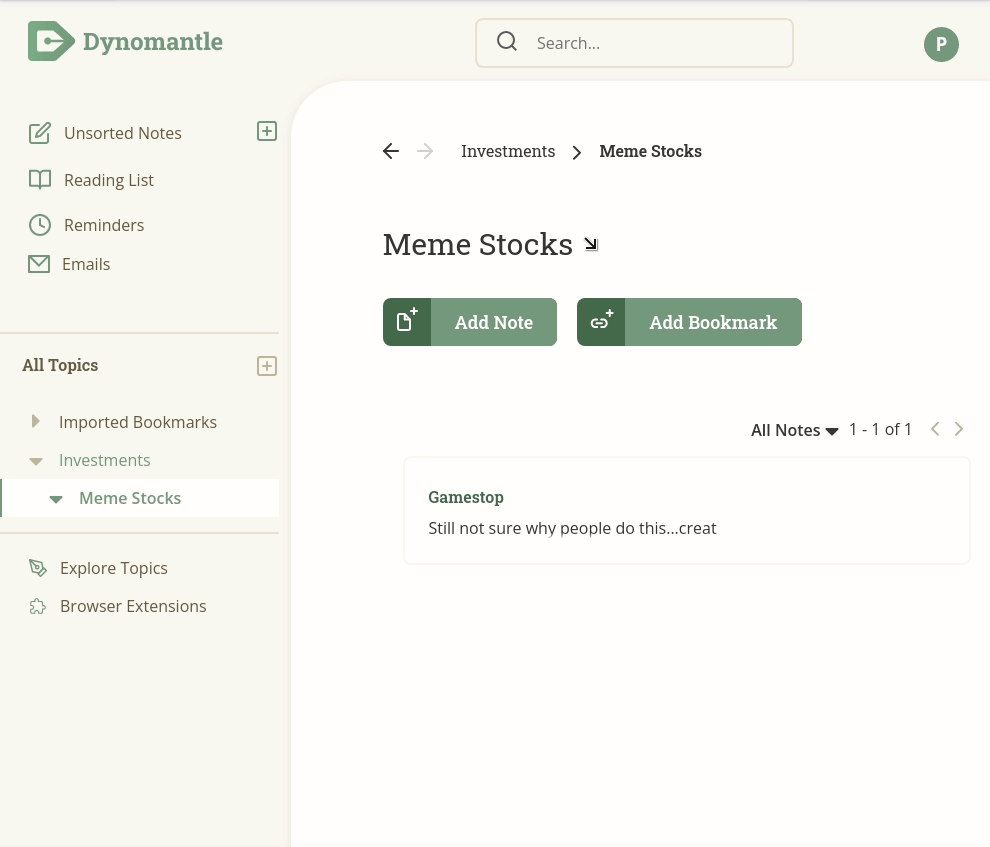This screenshot has width=990, height=847.
Task: Click the search magnifier icon
Action: tap(506, 42)
